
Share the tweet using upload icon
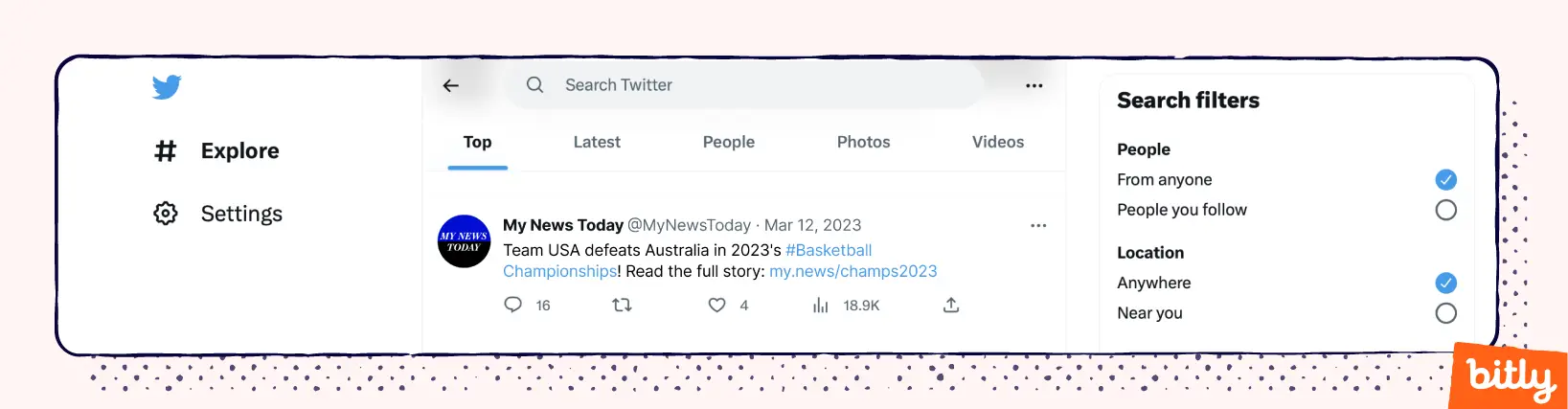(x=951, y=305)
